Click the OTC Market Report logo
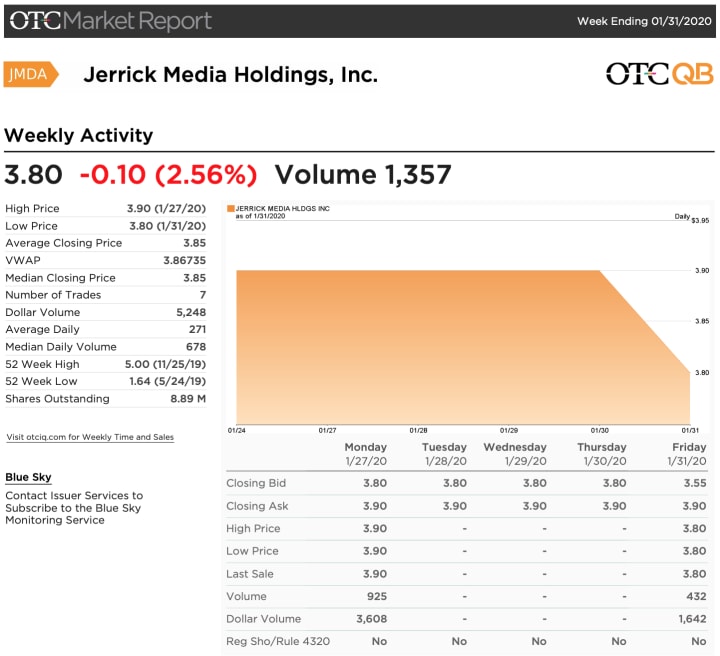This screenshot has width=720, height=656. point(111,21)
